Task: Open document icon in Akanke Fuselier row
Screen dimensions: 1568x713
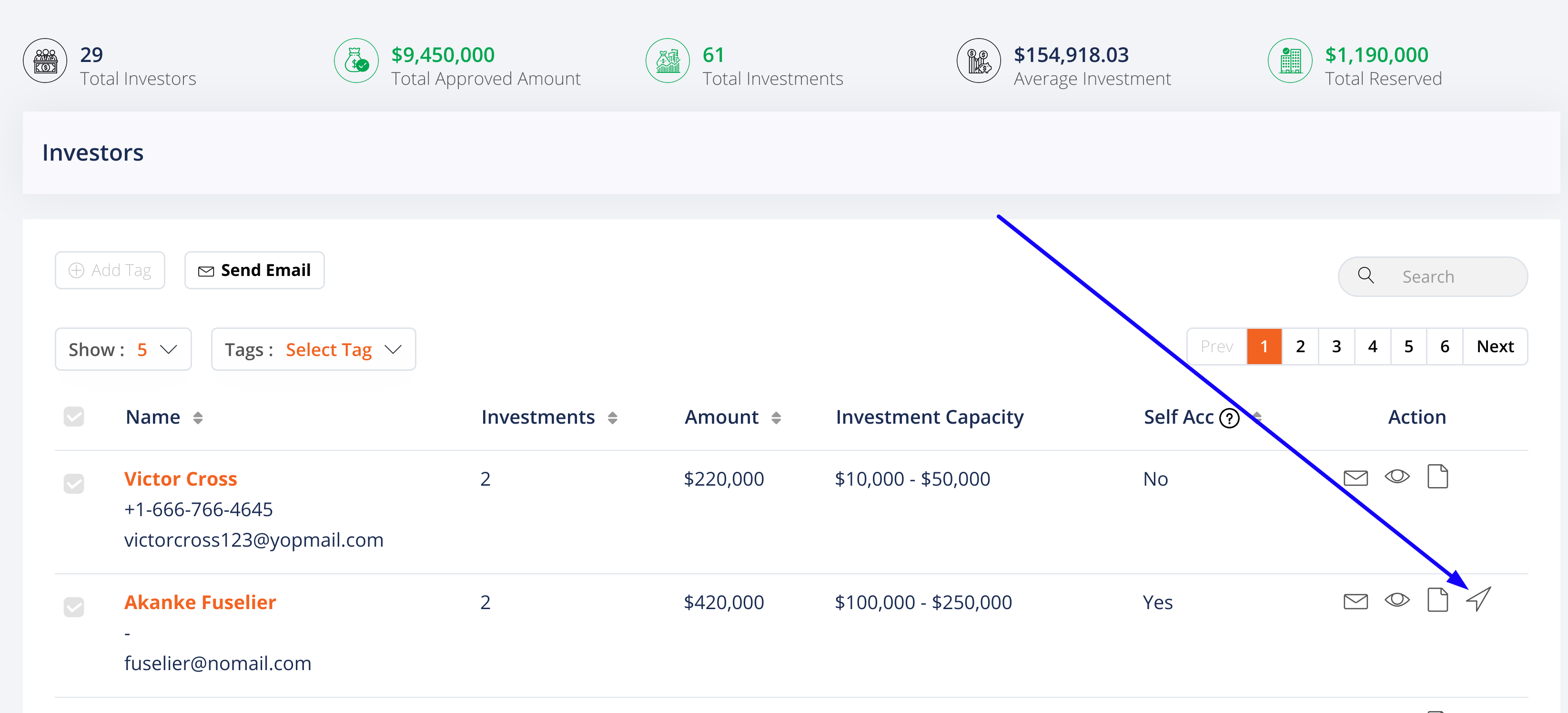Action: pos(1437,600)
